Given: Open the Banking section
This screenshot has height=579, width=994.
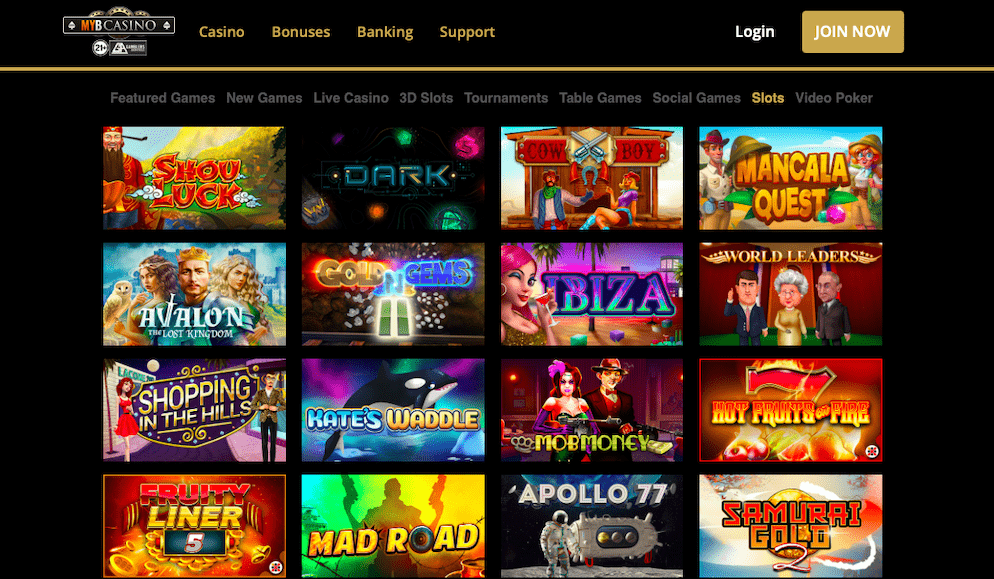Looking at the screenshot, I should 385,32.
